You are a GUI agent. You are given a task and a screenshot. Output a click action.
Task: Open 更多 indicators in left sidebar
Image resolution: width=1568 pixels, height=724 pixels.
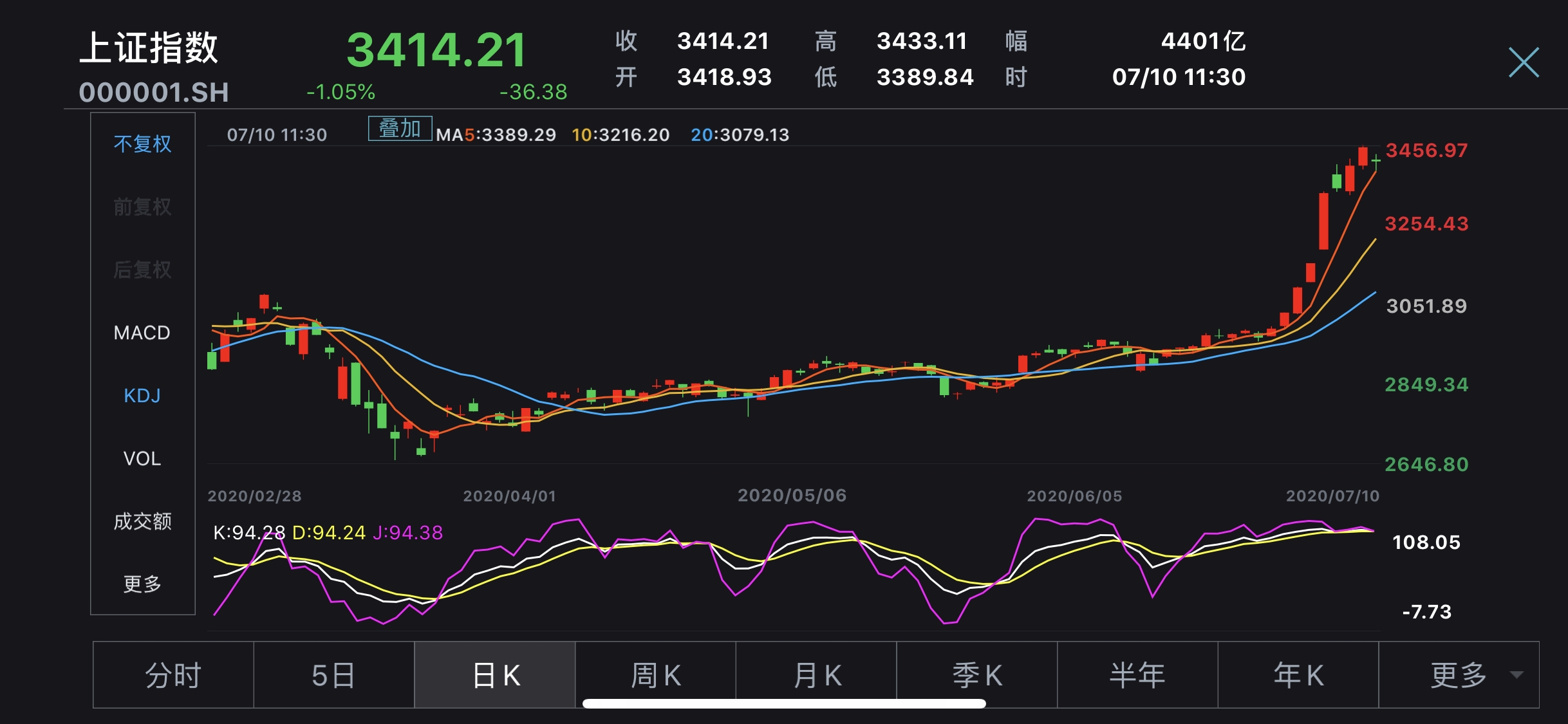(x=142, y=584)
